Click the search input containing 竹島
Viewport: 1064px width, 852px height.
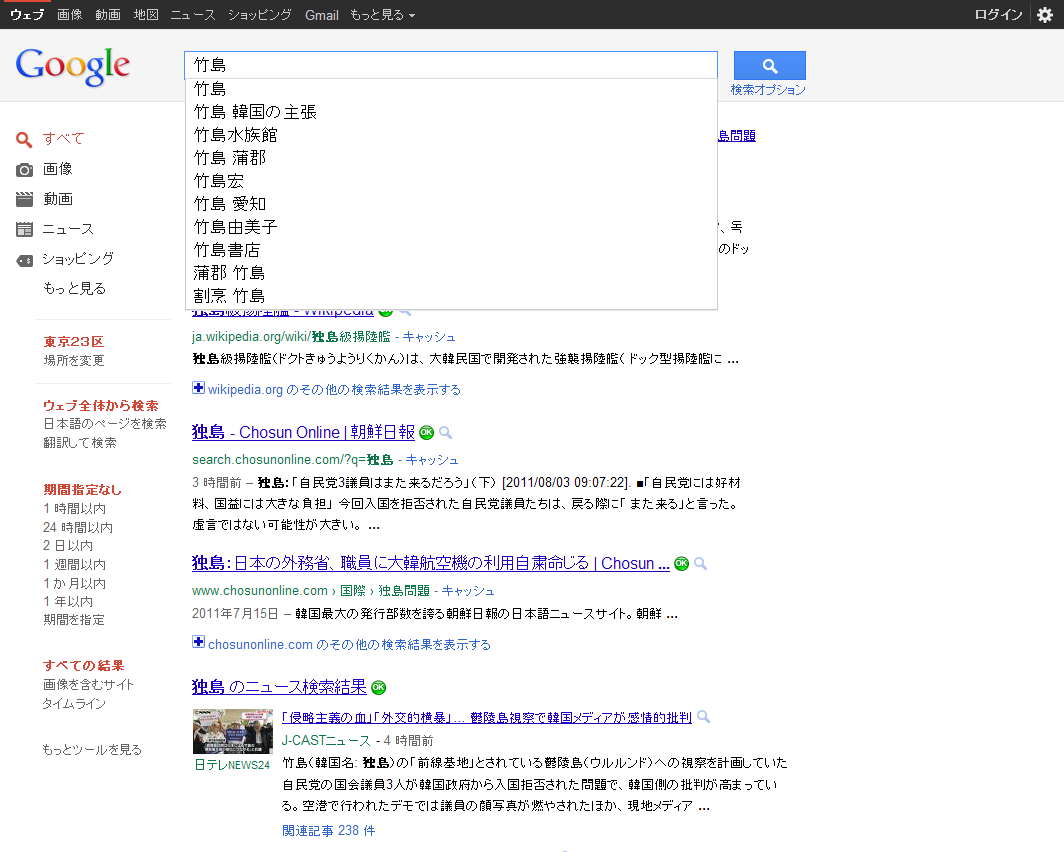click(451, 65)
